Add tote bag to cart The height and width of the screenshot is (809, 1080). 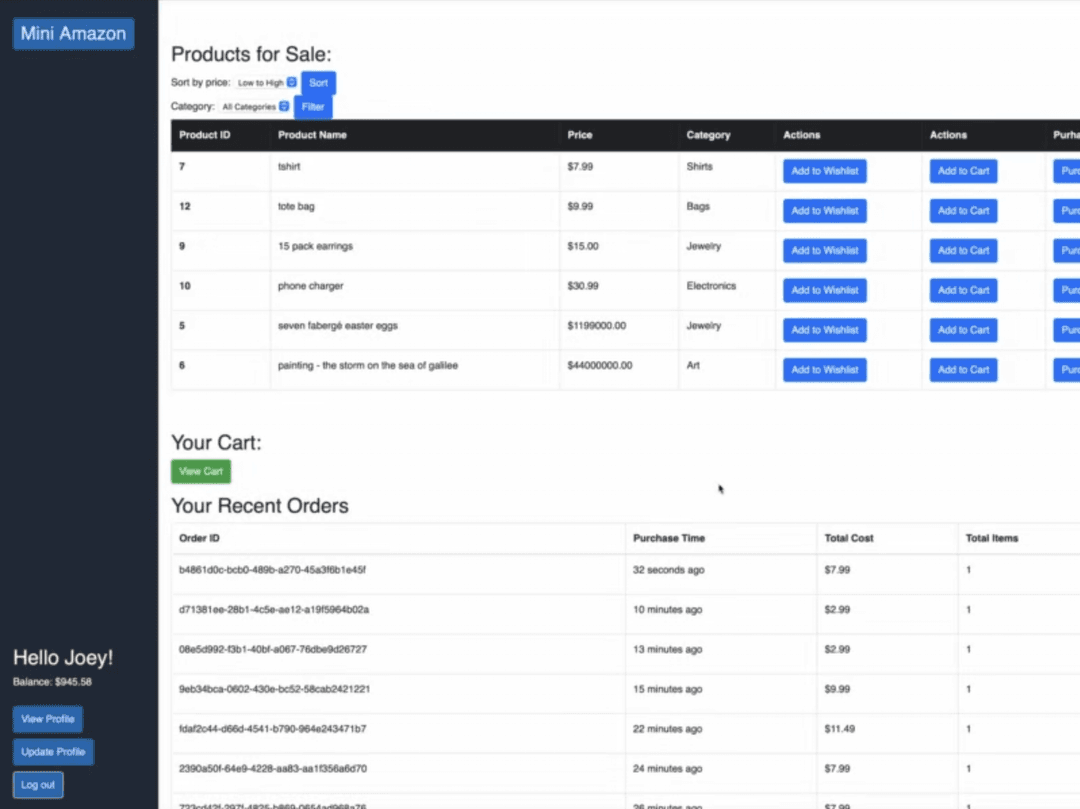(x=963, y=211)
